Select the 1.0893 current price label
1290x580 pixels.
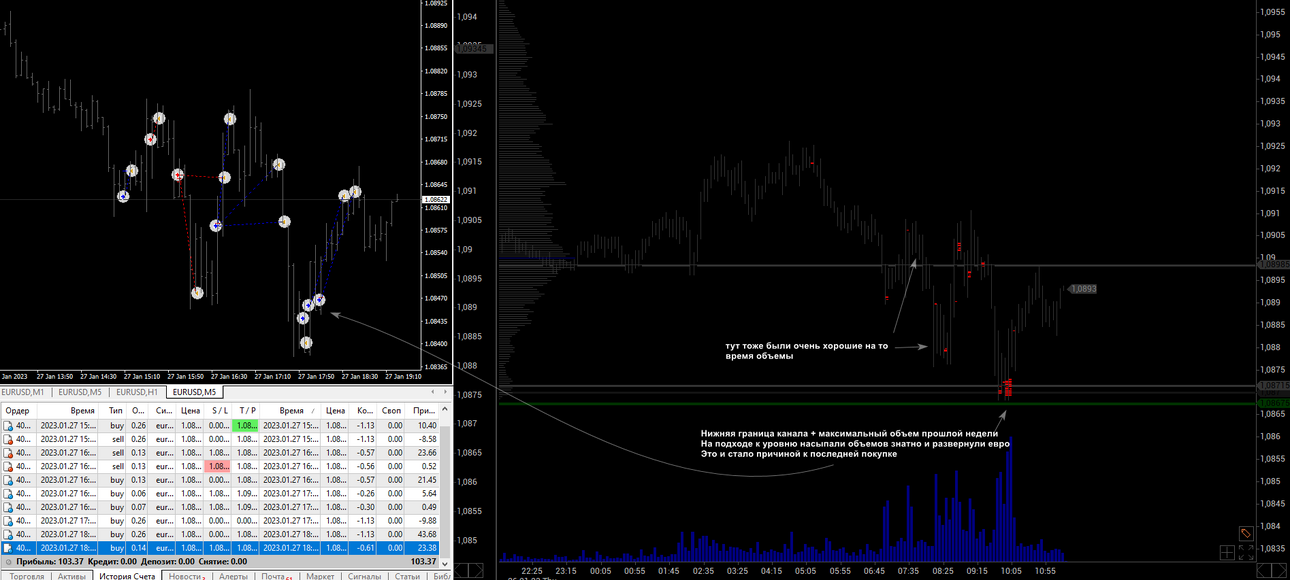coord(1083,289)
